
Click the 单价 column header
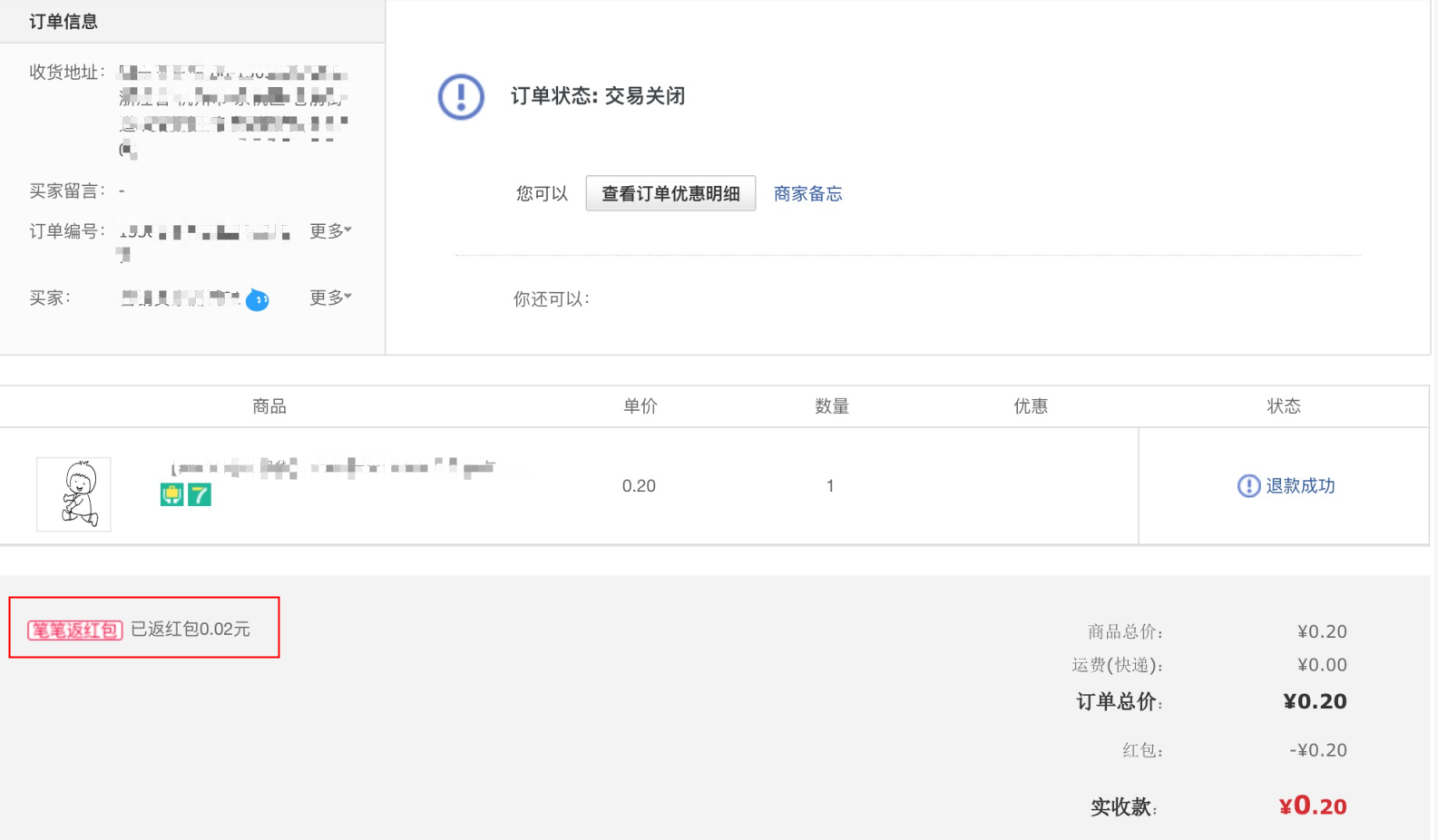pos(641,406)
